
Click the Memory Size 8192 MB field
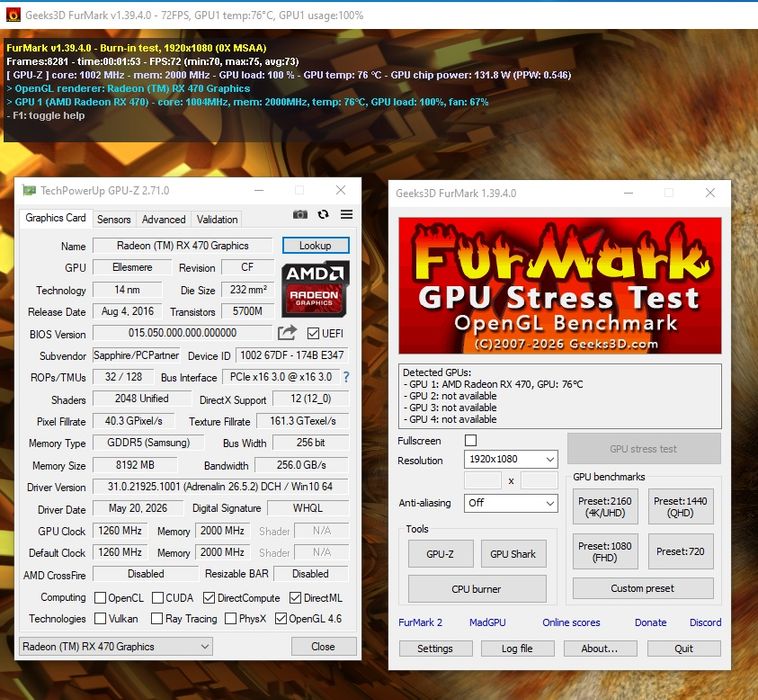coord(135,465)
